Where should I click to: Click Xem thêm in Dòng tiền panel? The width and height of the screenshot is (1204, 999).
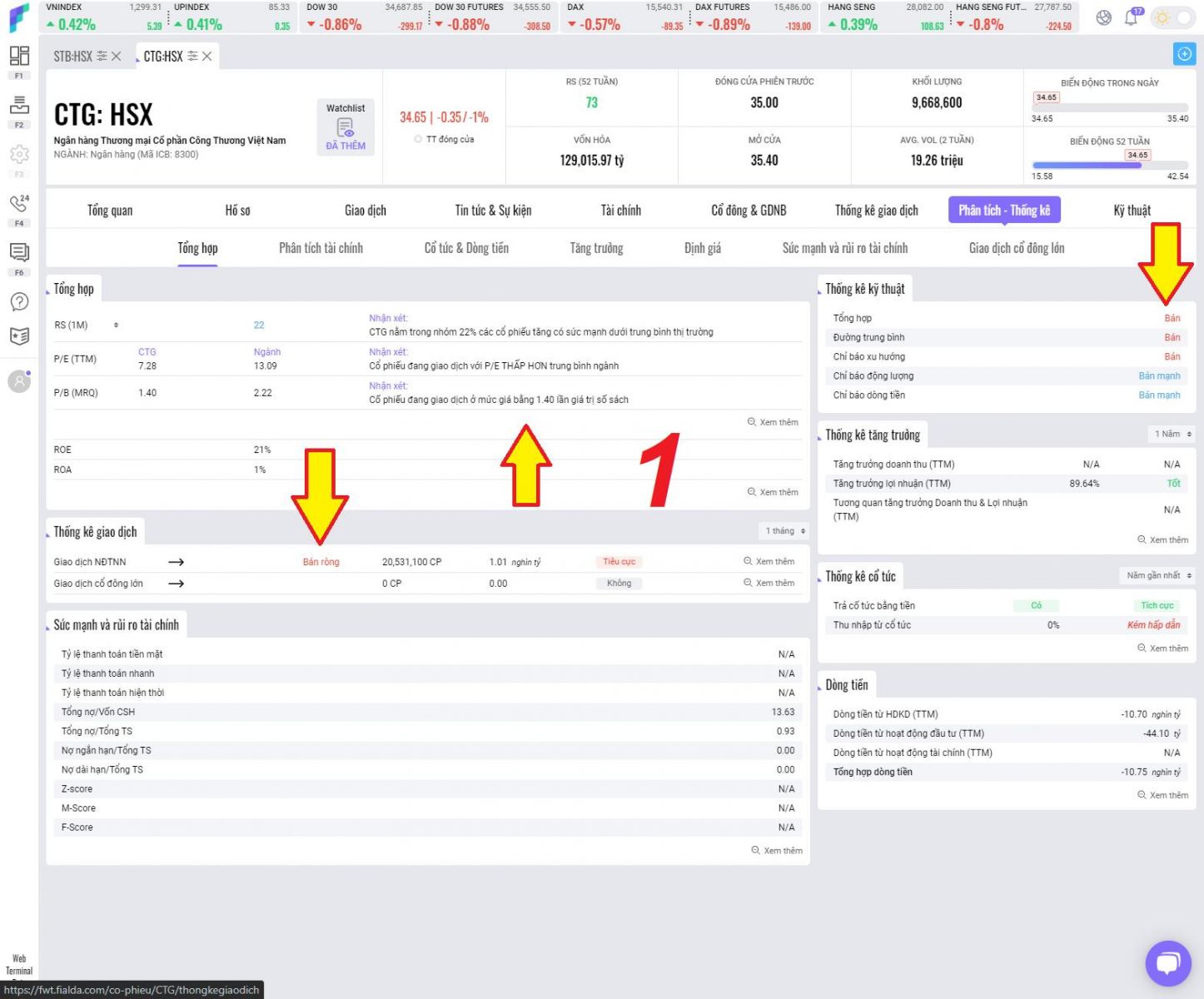[1163, 795]
